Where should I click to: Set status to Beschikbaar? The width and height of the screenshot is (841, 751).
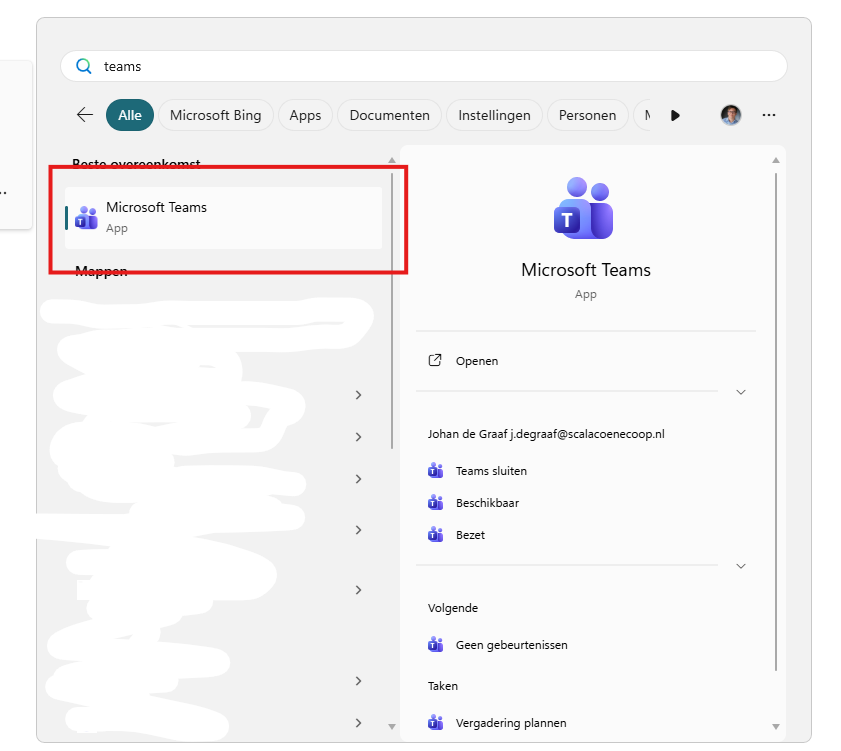[x=487, y=503]
